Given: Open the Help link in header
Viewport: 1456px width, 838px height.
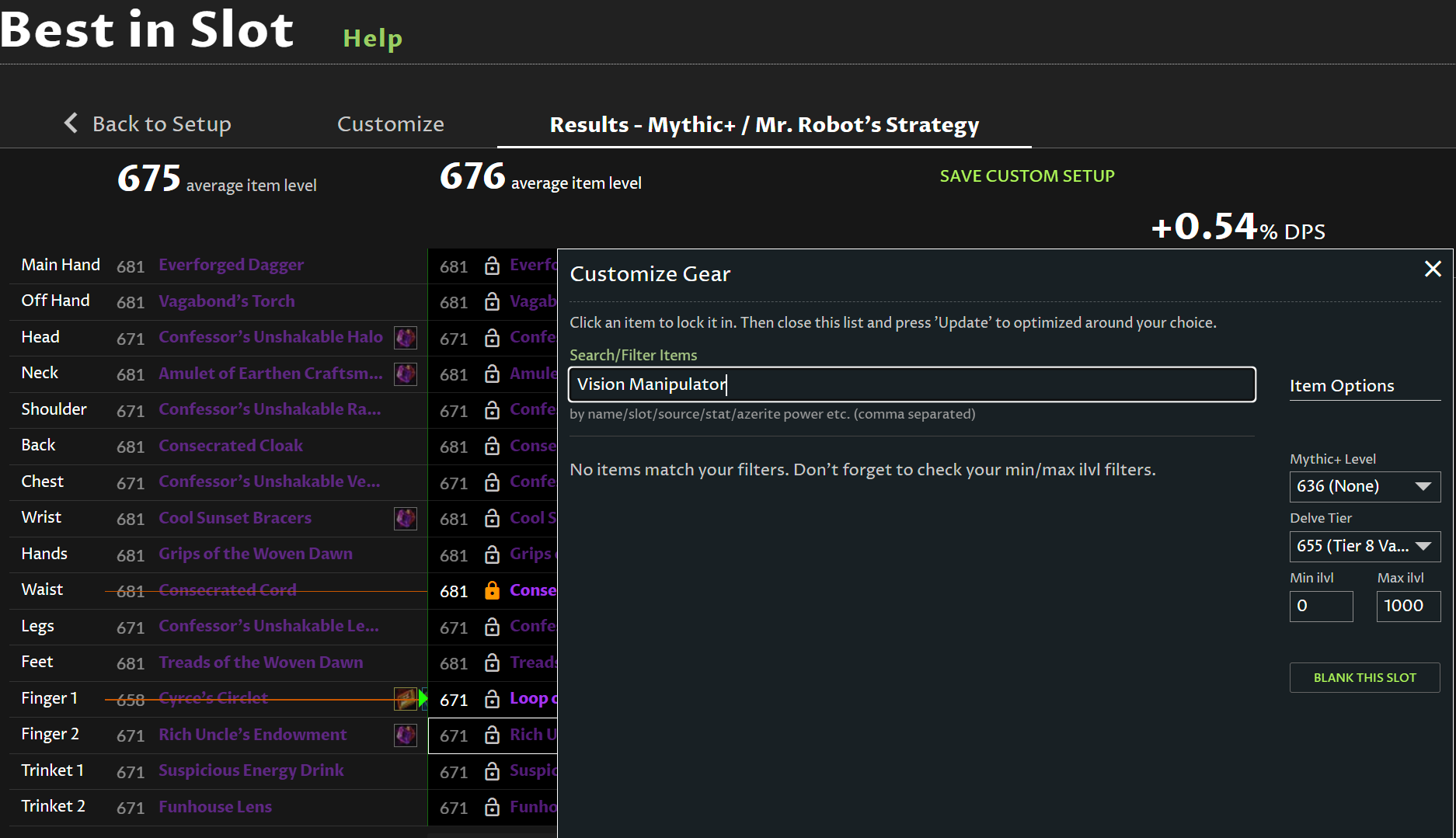Looking at the screenshot, I should coord(372,38).
